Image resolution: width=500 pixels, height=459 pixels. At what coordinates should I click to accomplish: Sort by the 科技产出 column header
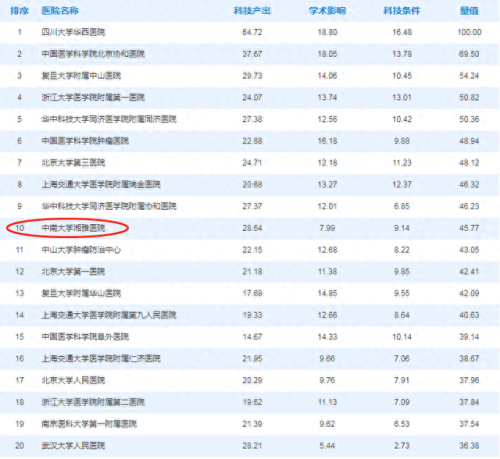(x=252, y=11)
